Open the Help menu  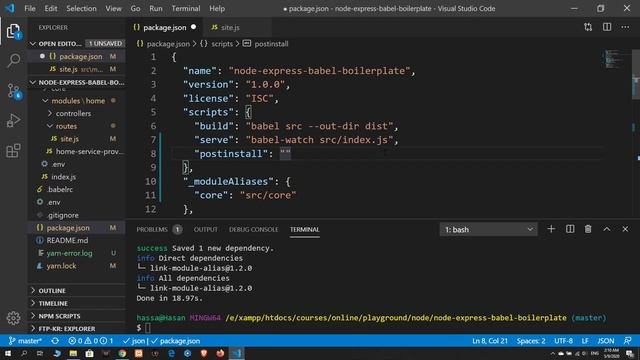[217, 9]
